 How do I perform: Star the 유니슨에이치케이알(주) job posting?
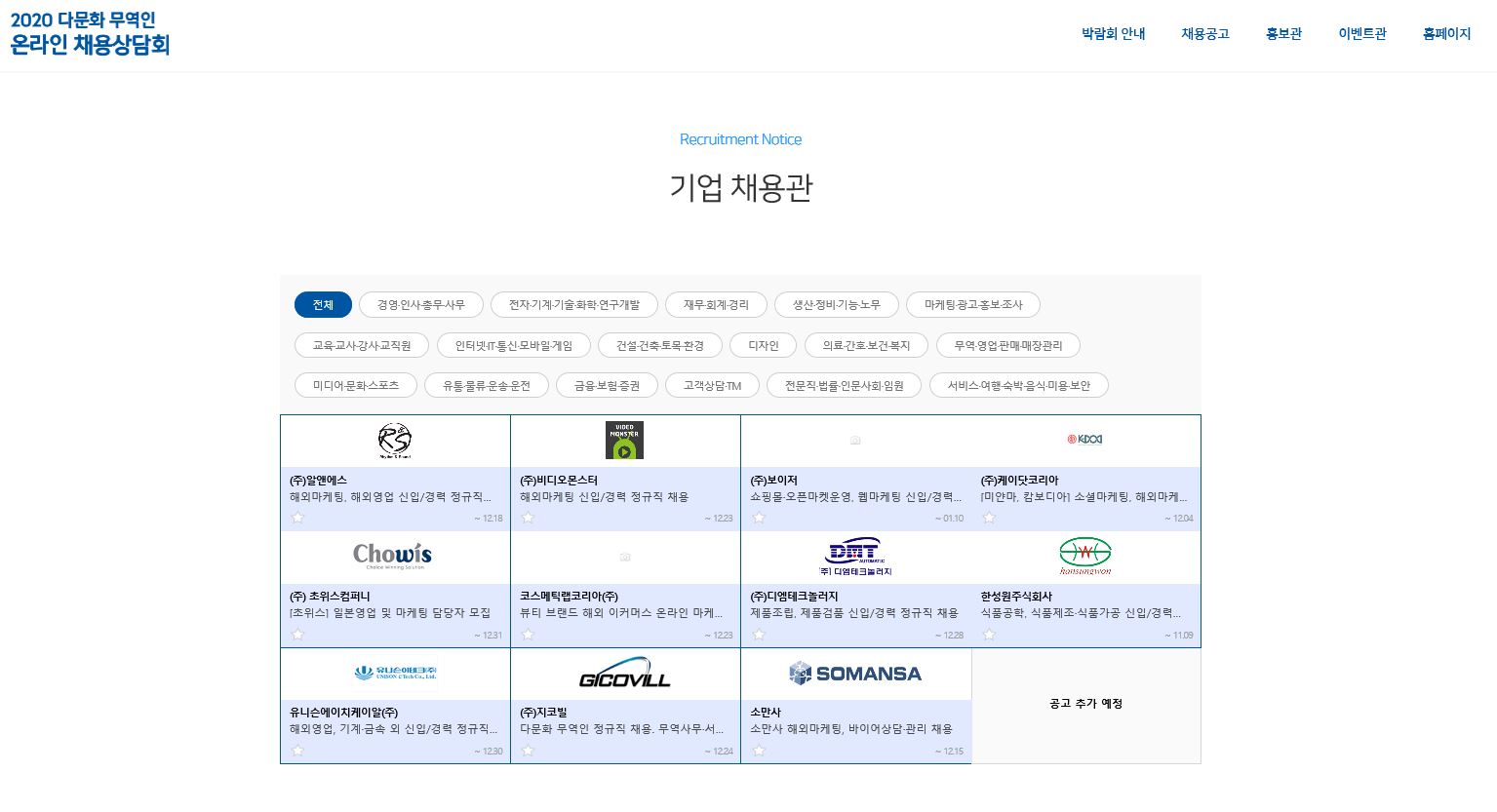pyautogui.click(x=298, y=751)
